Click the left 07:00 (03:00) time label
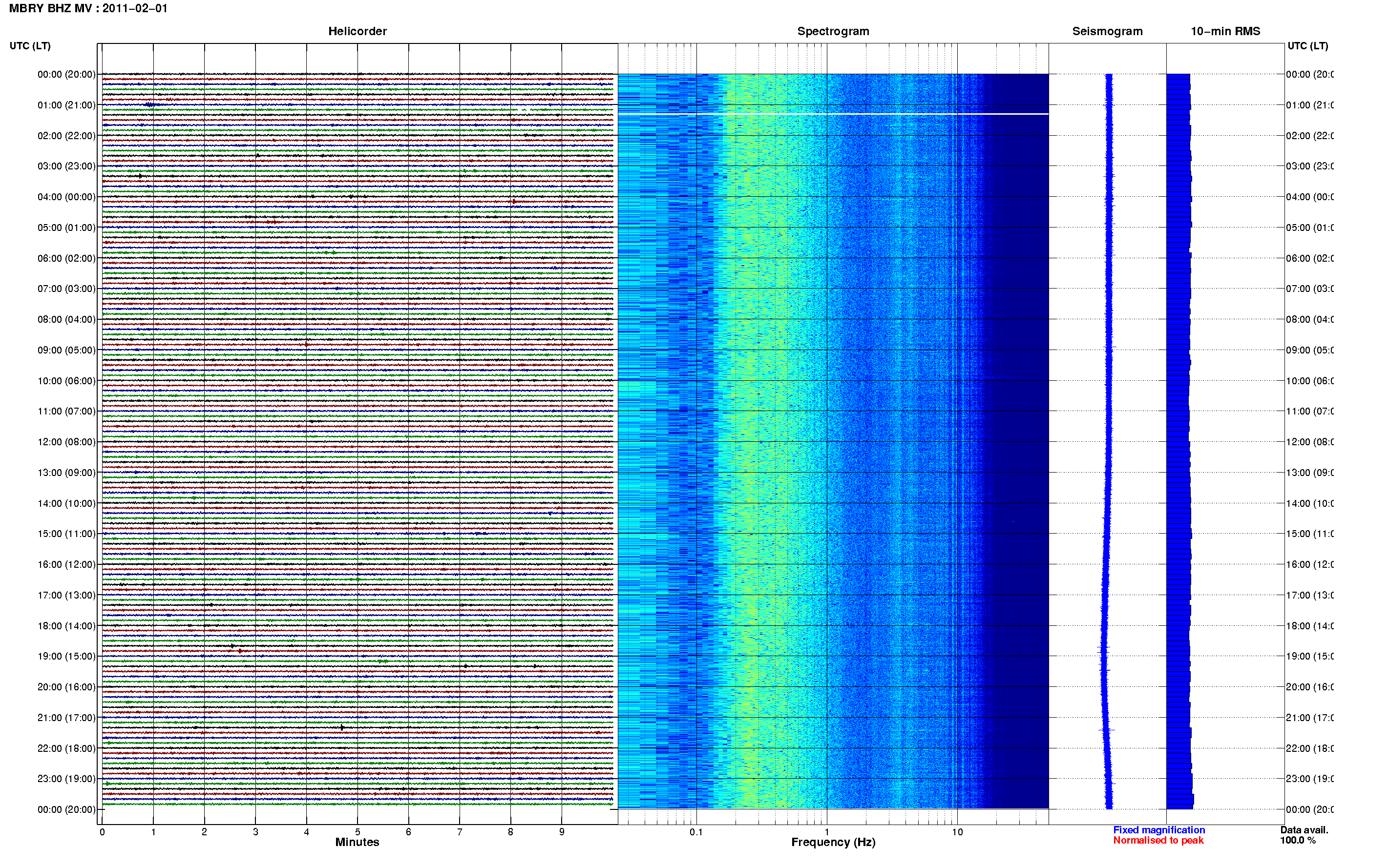The height and width of the screenshot is (868, 1389). (66, 288)
